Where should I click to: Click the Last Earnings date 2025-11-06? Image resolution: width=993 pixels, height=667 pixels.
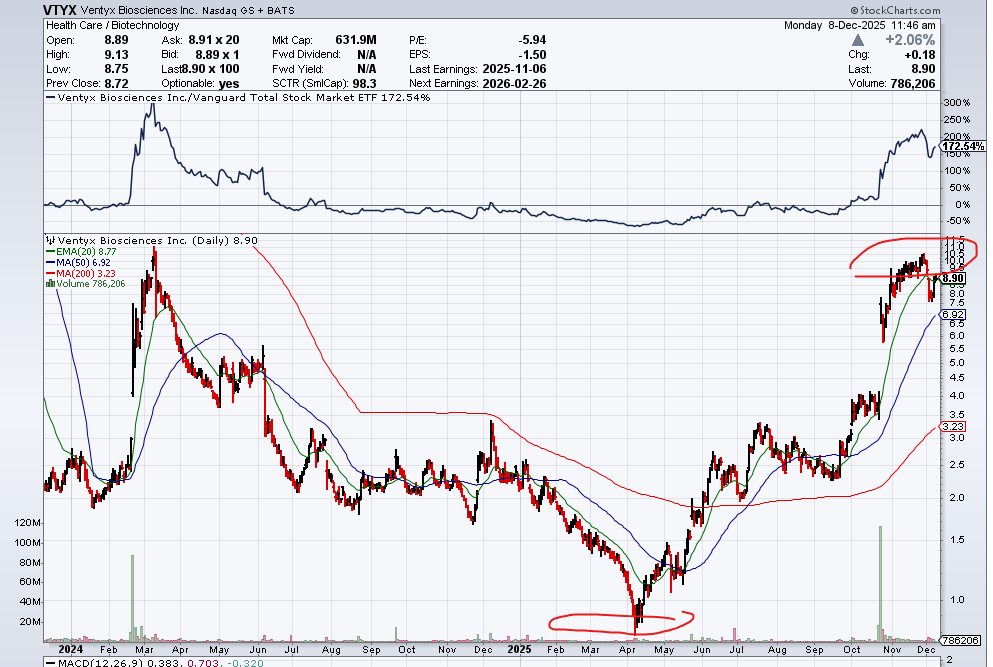(514, 69)
